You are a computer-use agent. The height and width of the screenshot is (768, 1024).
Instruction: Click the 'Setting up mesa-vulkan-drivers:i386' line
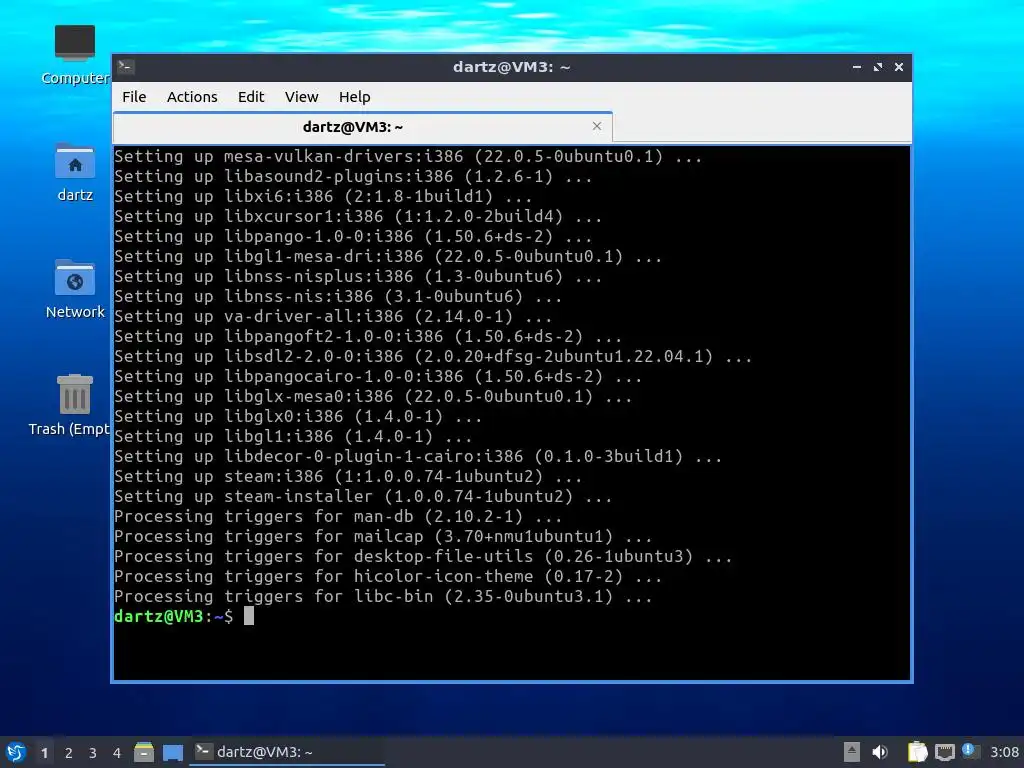pyautogui.click(x=408, y=156)
